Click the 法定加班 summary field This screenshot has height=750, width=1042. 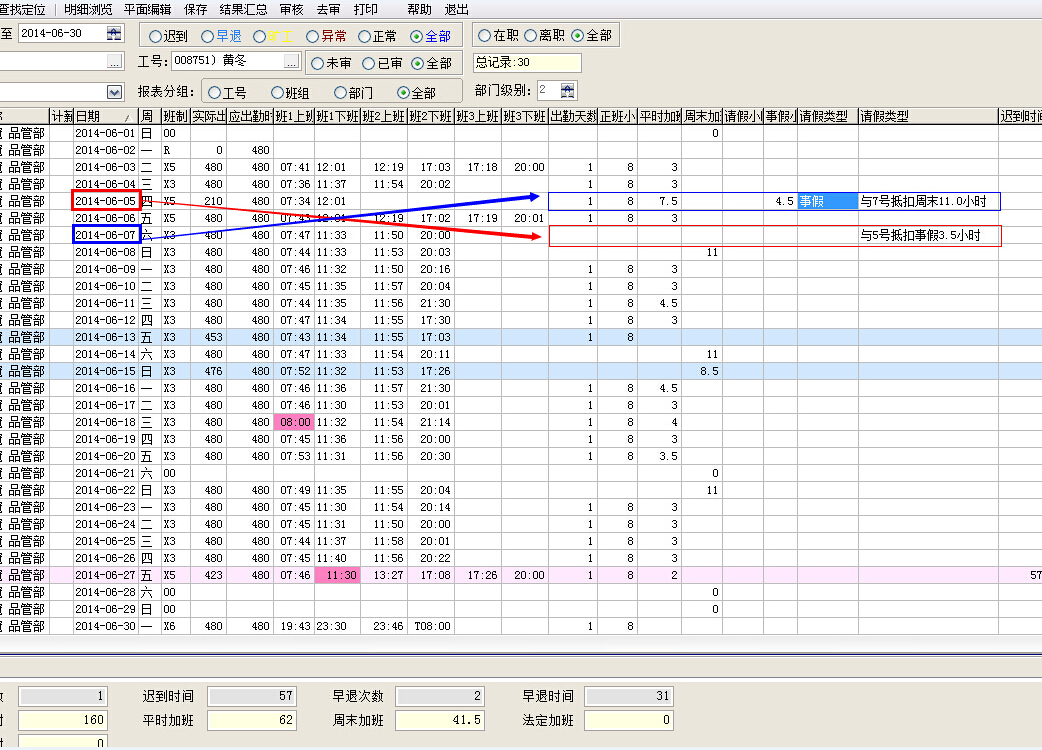point(629,720)
